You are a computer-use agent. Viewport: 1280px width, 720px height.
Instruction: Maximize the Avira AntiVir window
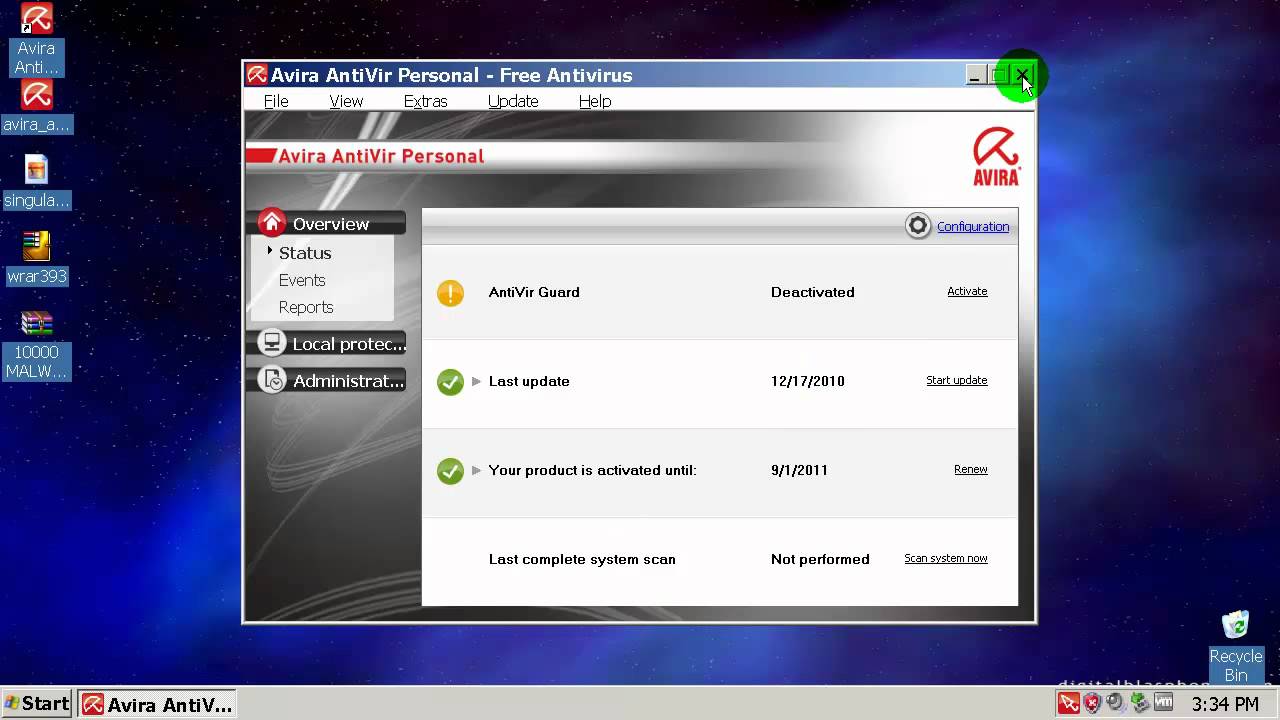click(999, 75)
